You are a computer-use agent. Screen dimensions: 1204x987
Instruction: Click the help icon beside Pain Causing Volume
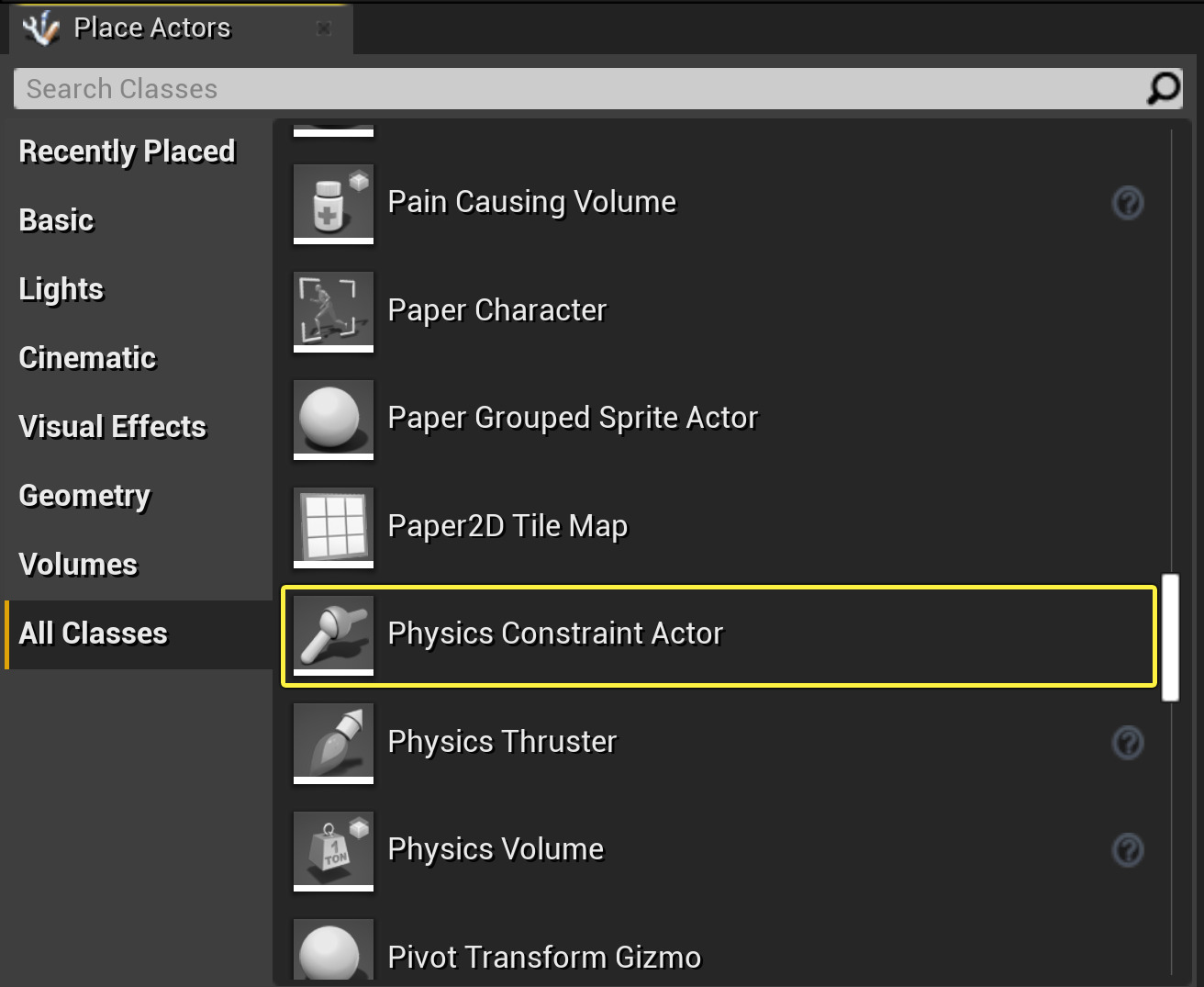[1129, 204]
